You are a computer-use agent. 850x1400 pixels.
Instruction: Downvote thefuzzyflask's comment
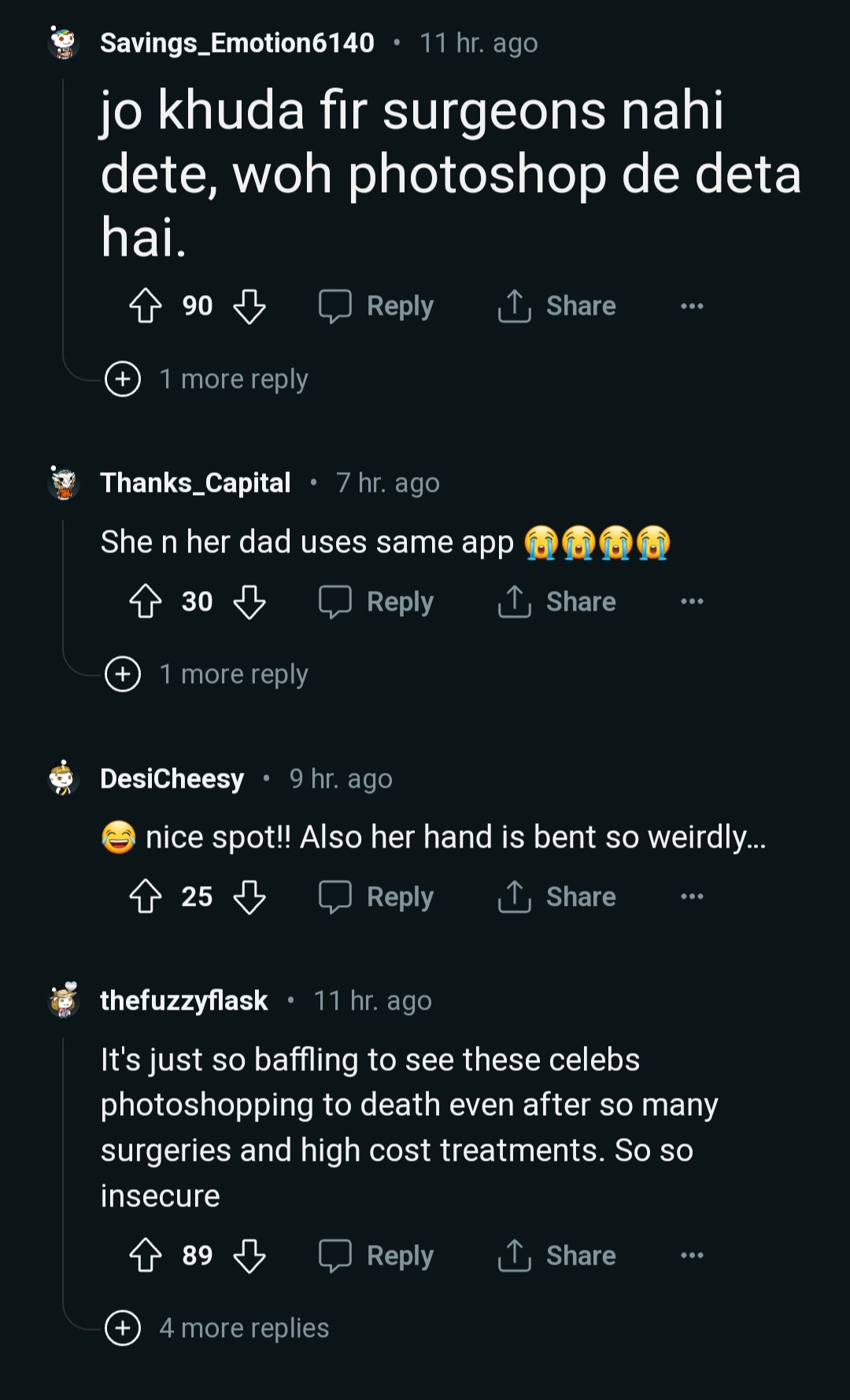click(x=249, y=1256)
